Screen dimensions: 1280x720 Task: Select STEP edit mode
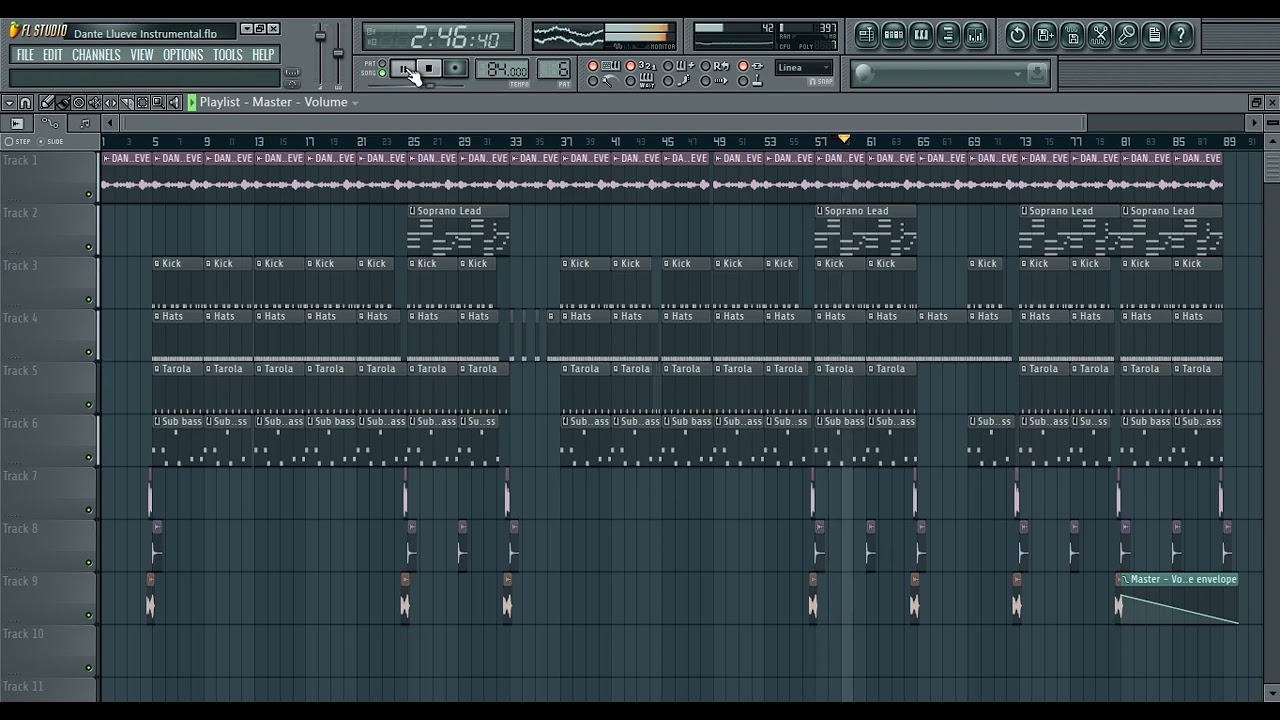pos(18,142)
